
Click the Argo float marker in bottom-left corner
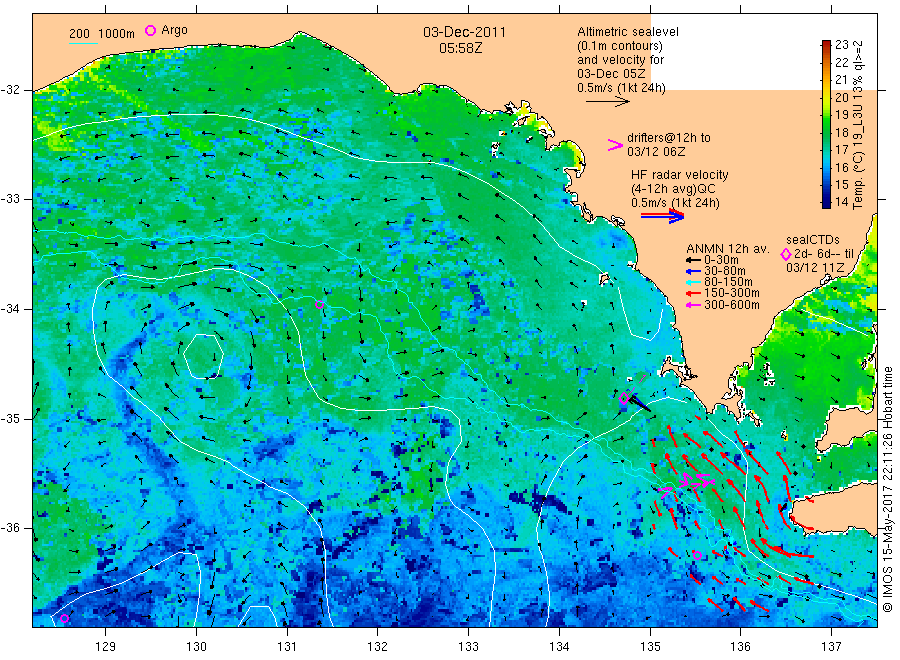pos(64,618)
